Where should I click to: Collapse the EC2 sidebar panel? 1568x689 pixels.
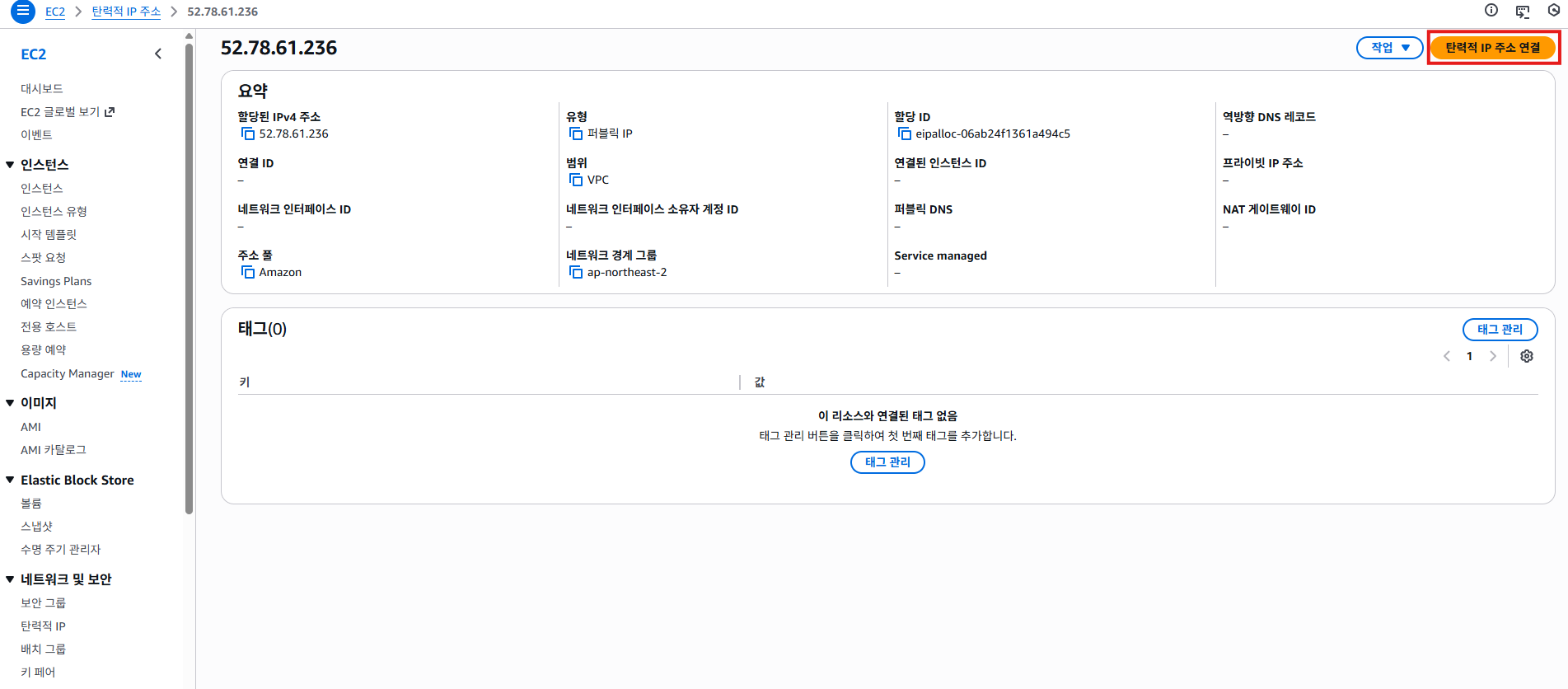tap(158, 54)
